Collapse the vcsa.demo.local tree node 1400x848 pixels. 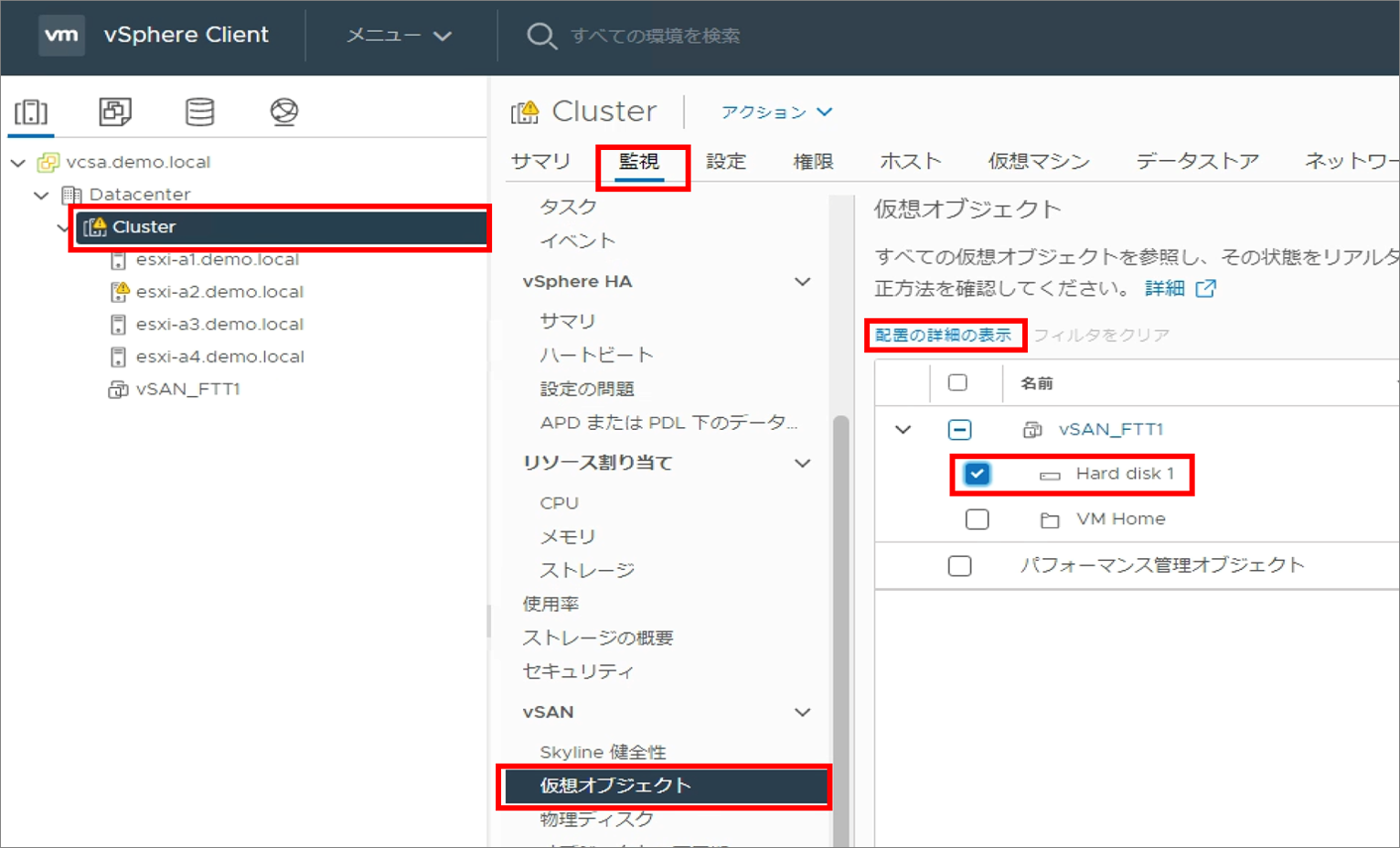[x=18, y=163]
